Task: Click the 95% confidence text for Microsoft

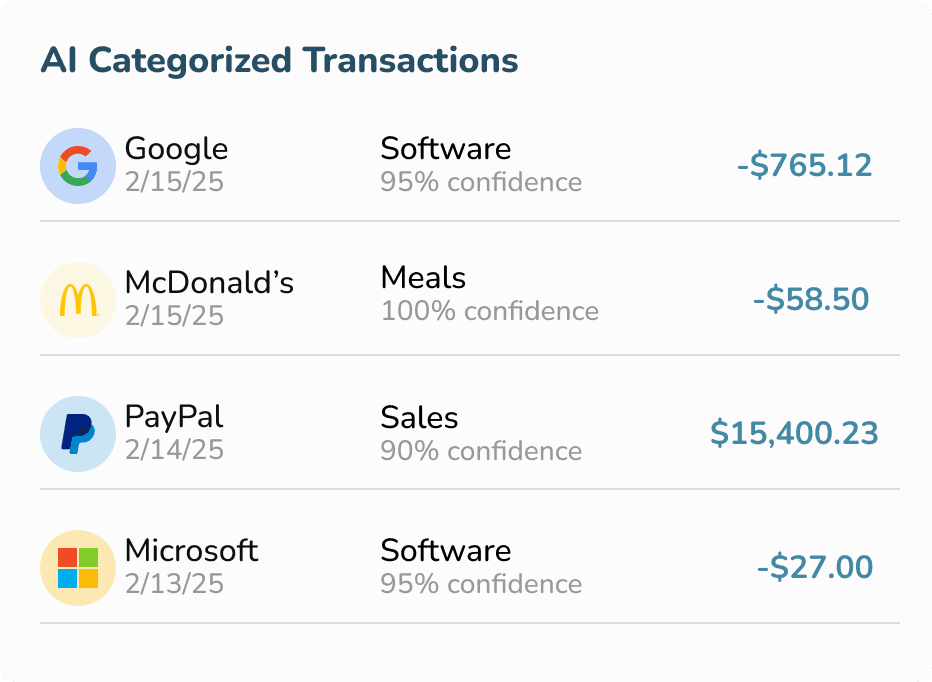Action: [x=481, y=584]
